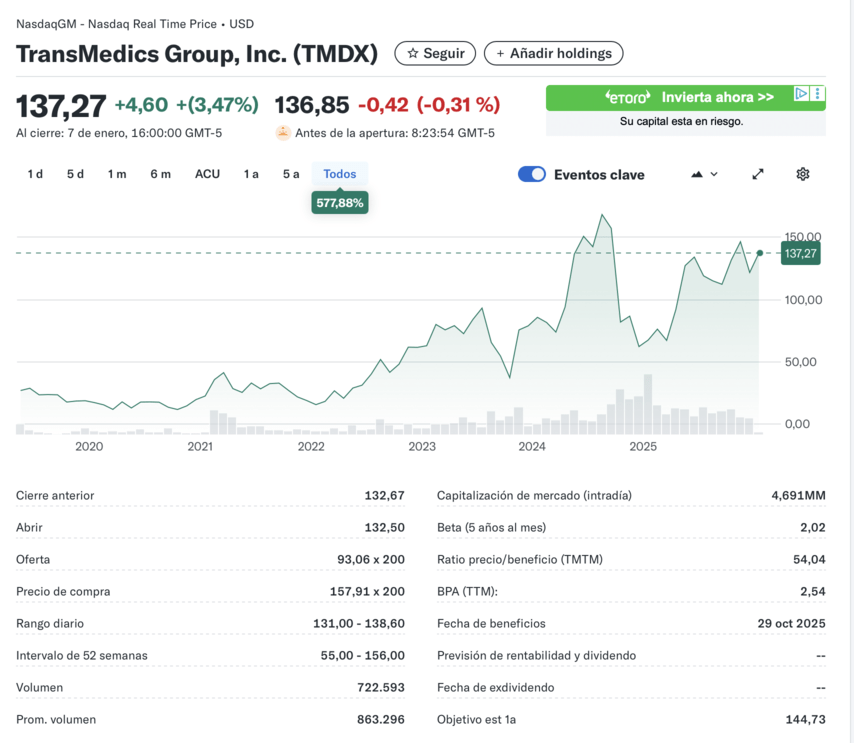Click the pre-market sunrise icon
854x743 pixels.
click(283, 132)
